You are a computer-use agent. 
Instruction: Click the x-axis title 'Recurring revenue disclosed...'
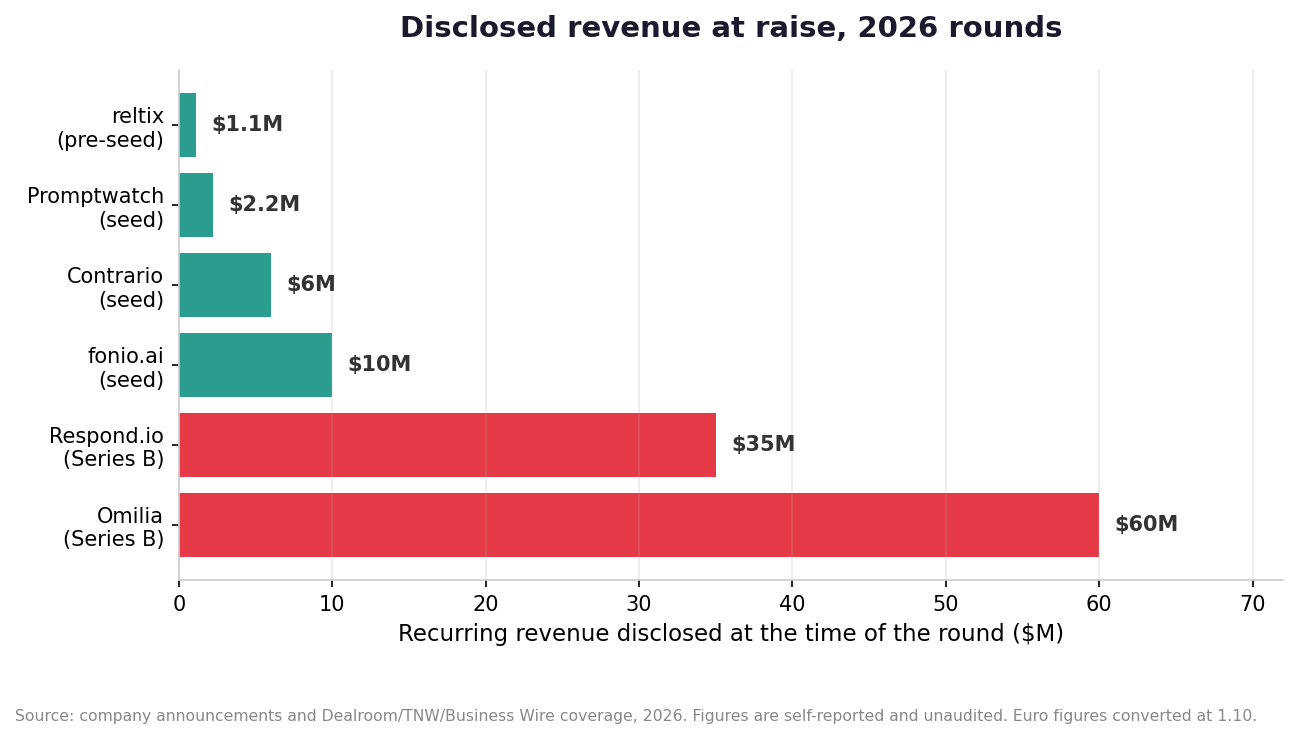tap(731, 634)
